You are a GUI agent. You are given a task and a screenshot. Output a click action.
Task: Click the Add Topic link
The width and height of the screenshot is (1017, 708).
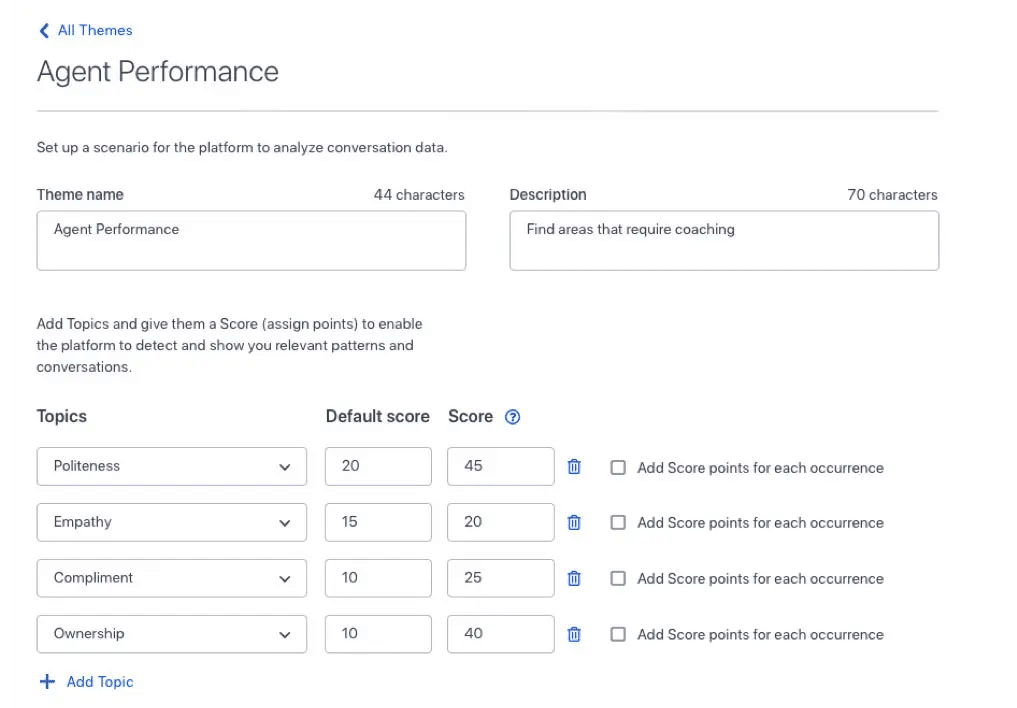pyautogui.click(x=99, y=682)
